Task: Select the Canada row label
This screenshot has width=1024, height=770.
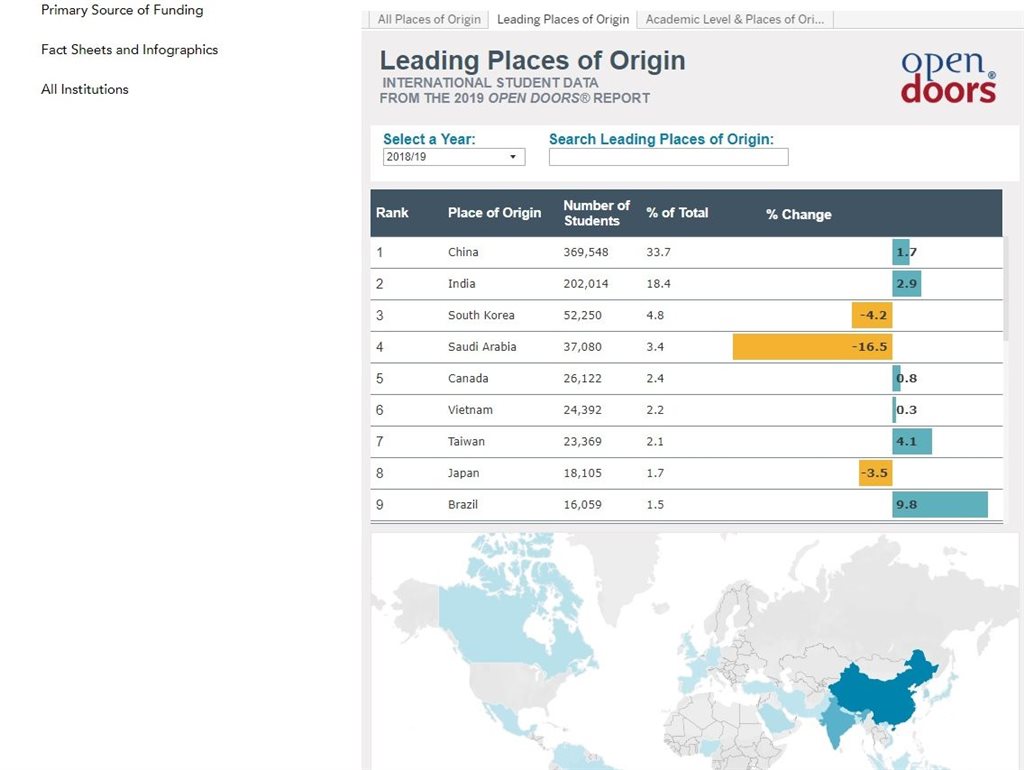Action: [x=468, y=379]
